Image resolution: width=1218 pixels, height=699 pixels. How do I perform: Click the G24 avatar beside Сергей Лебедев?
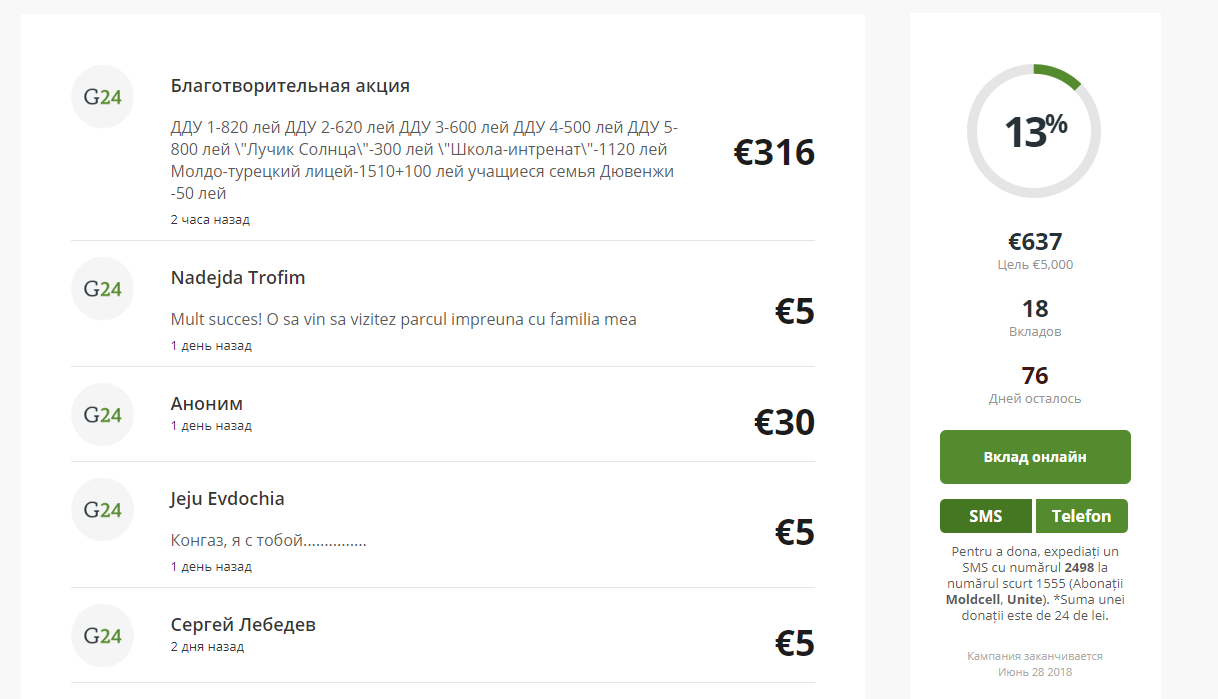(102, 636)
